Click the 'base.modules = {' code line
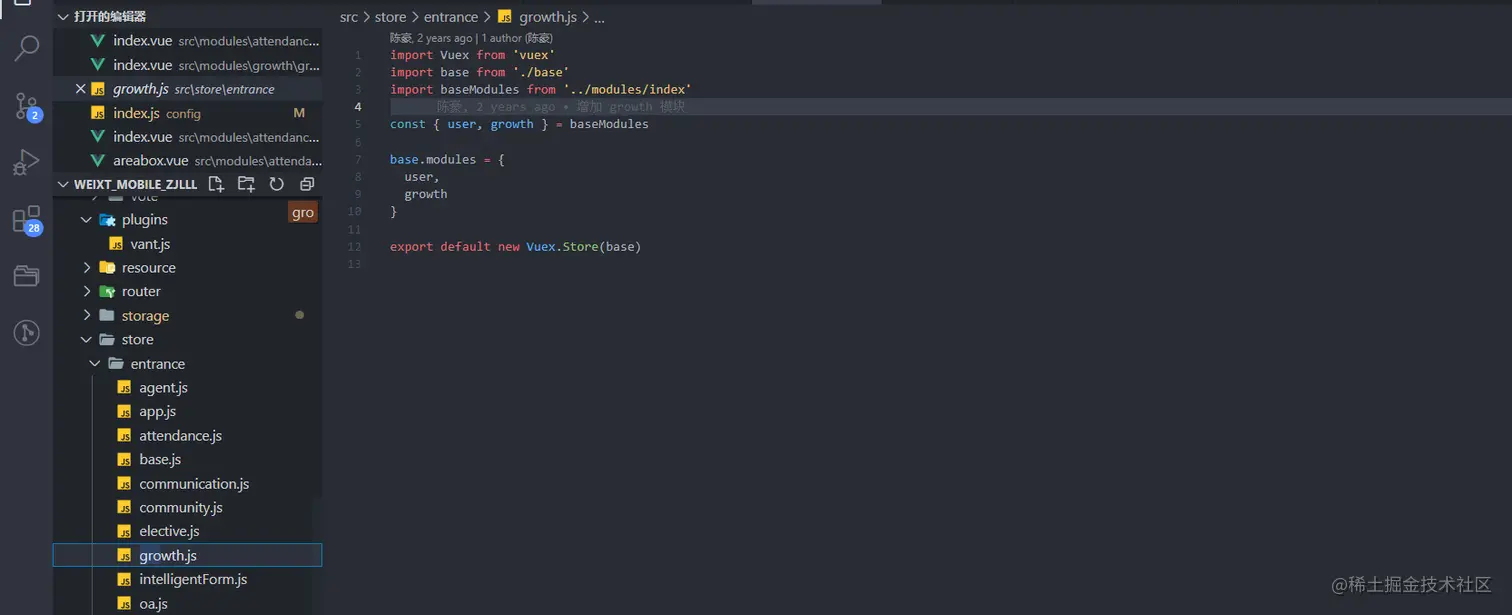Image resolution: width=1512 pixels, height=615 pixels. click(x=447, y=160)
